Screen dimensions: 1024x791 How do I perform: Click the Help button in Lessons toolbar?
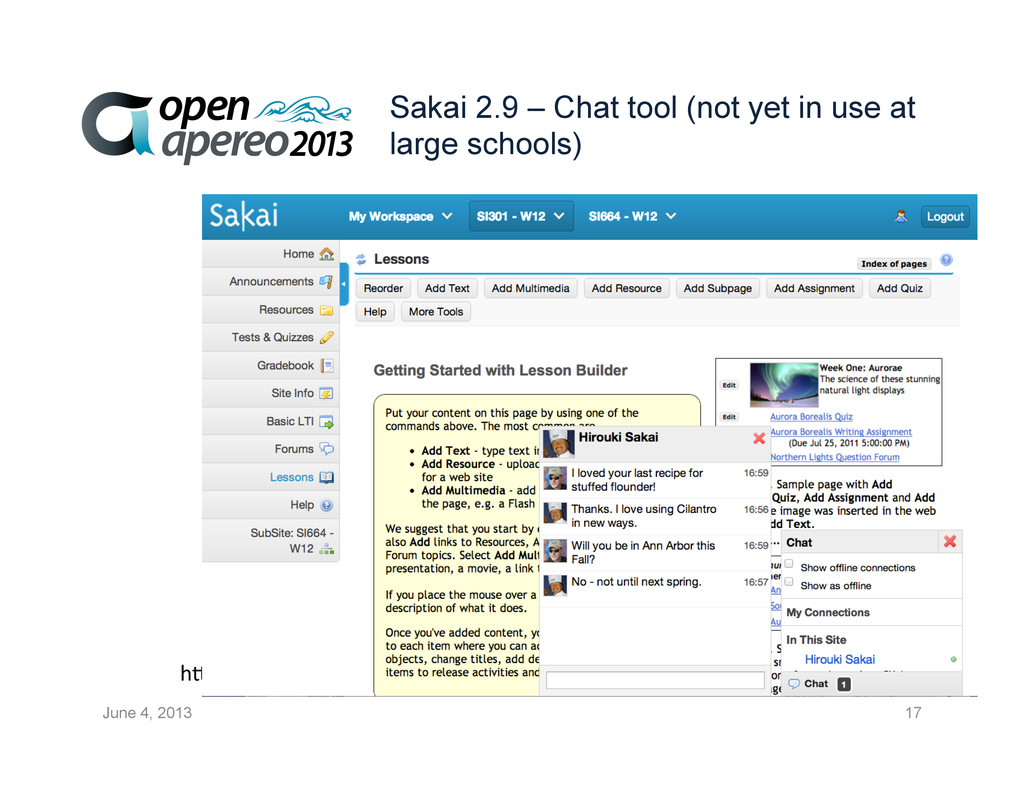point(375,312)
